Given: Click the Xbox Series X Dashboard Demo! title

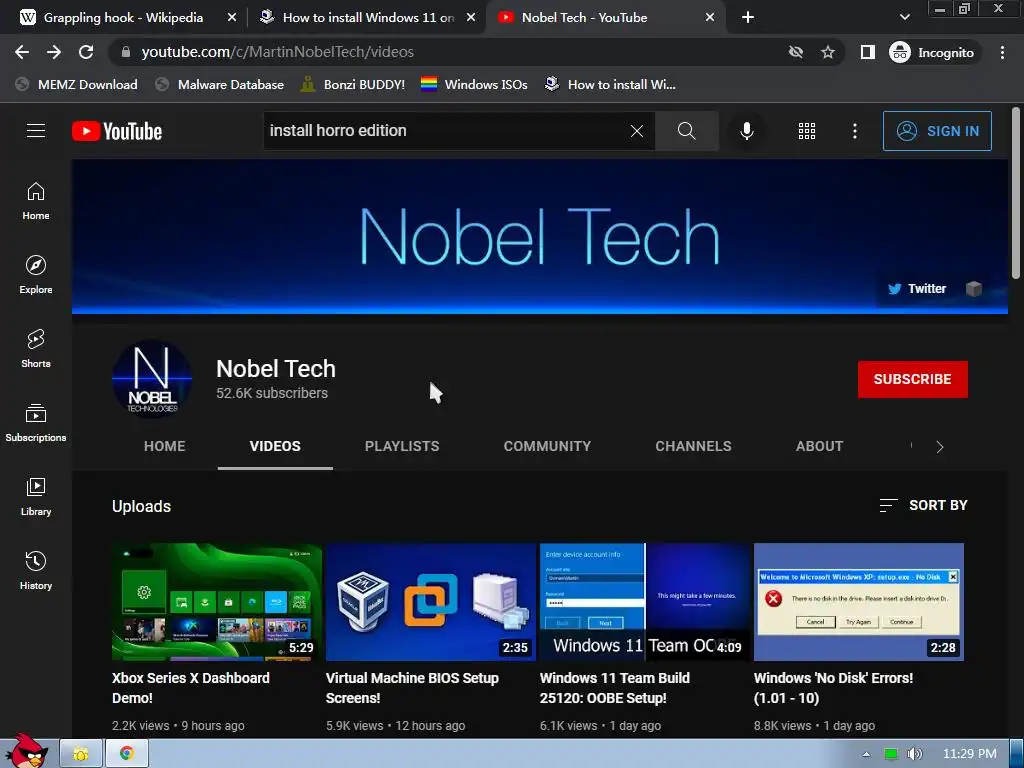Looking at the screenshot, I should coord(191,688).
